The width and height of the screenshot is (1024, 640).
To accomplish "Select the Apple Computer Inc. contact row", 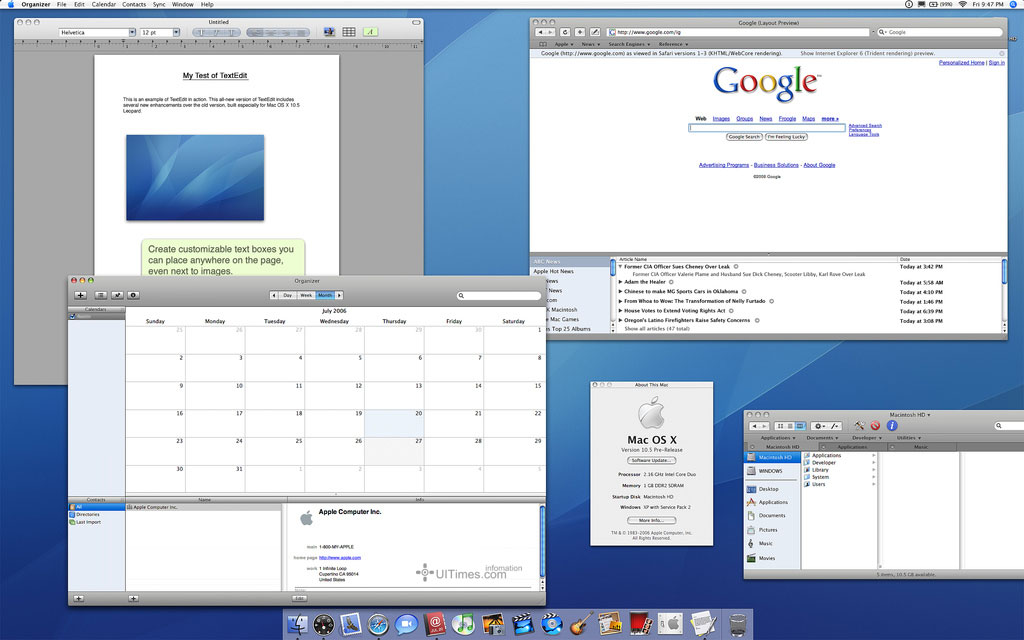I will [204, 507].
